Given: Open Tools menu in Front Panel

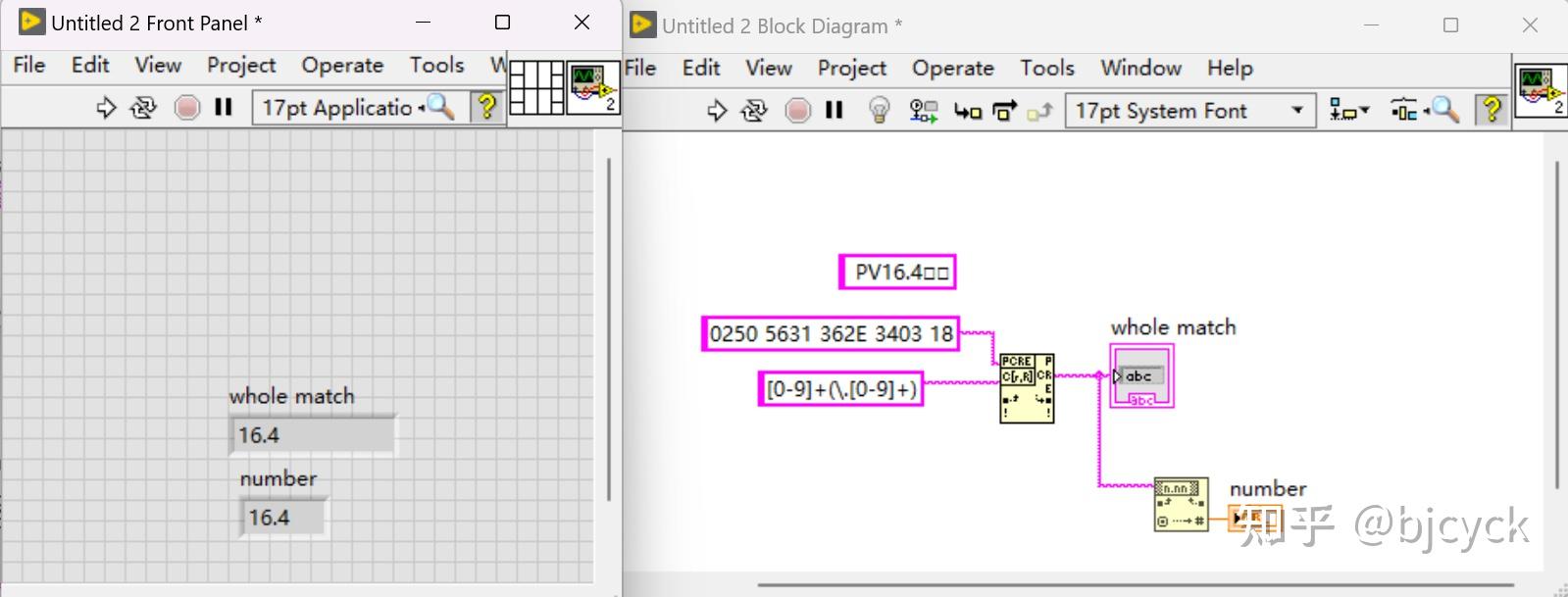Looking at the screenshot, I should (x=436, y=65).
